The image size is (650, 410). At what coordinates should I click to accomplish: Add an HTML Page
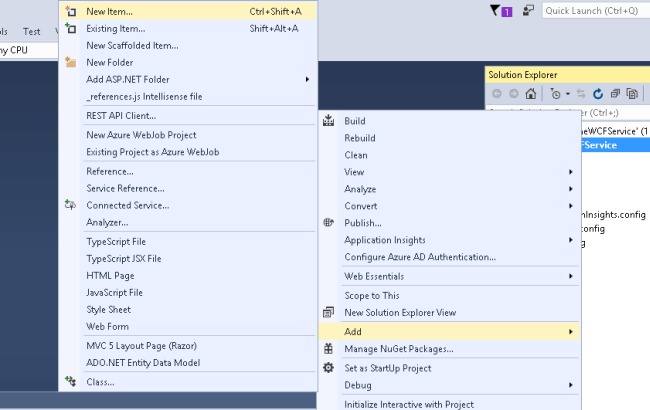[188, 276]
